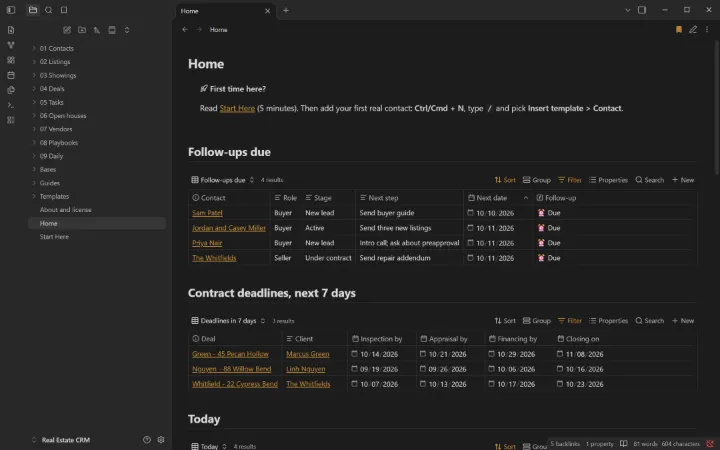Open Properties in Follow-ups due toolbar

(x=608, y=180)
